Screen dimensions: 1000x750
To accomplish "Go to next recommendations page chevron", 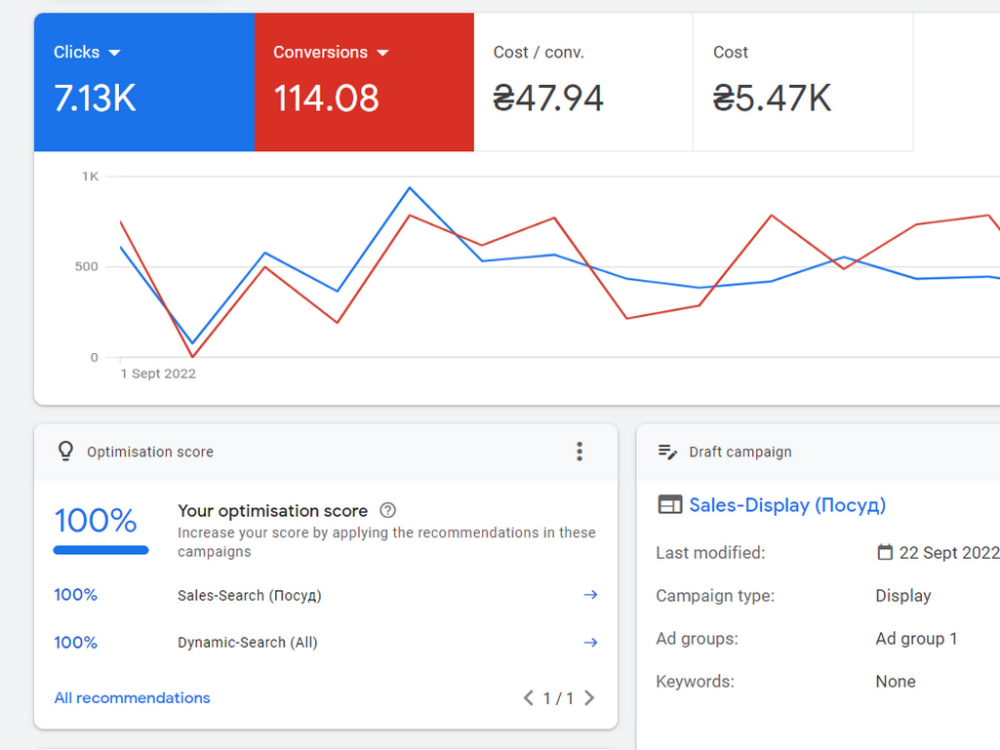I will click(x=589, y=698).
